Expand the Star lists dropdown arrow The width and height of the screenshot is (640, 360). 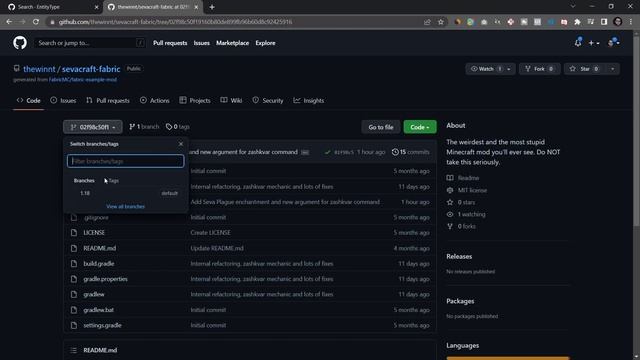pyautogui.click(x=613, y=69)
